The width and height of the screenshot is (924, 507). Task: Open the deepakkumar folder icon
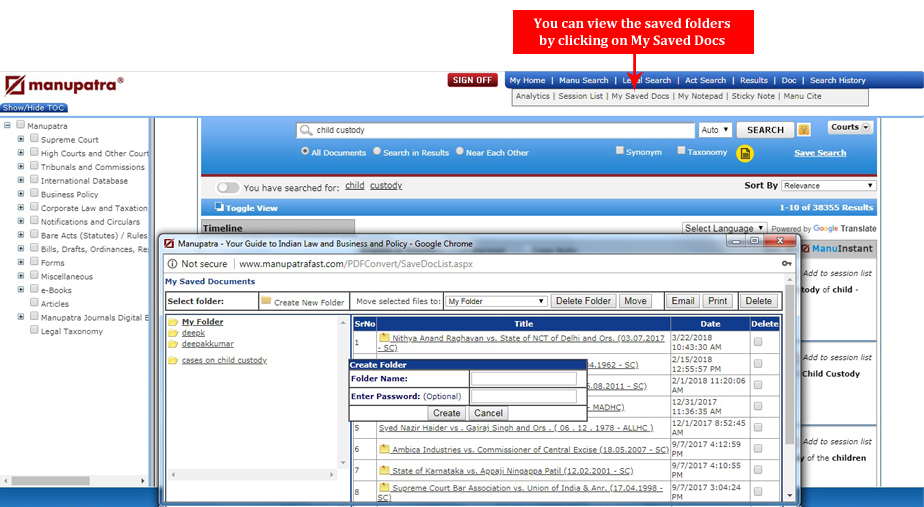pyautogui.click(x=173, y=344)
